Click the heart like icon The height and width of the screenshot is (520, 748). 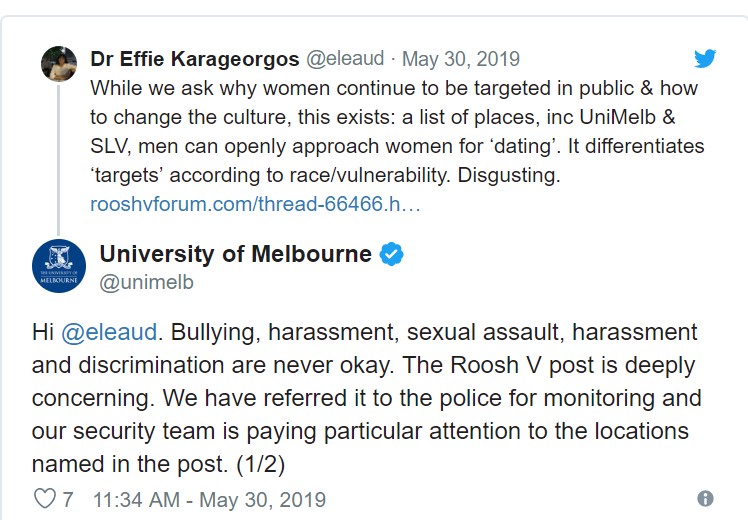point(45,499)
